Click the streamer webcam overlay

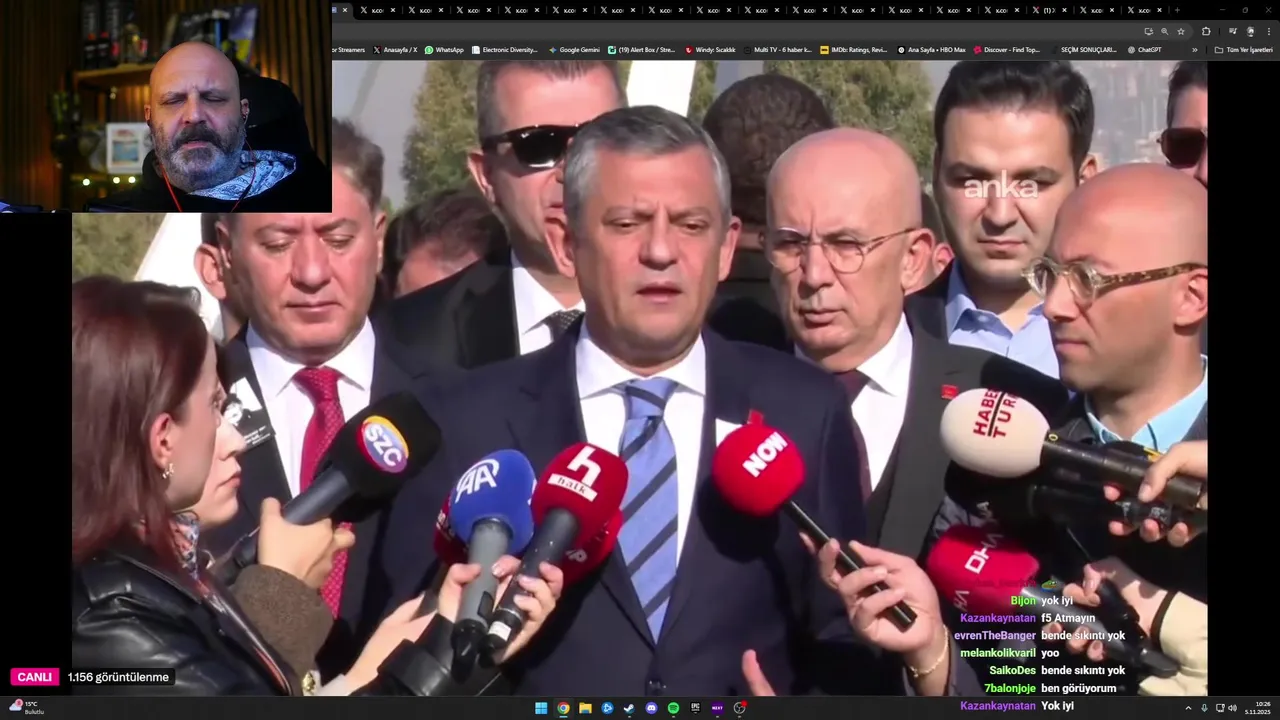[x=166, y=106]
